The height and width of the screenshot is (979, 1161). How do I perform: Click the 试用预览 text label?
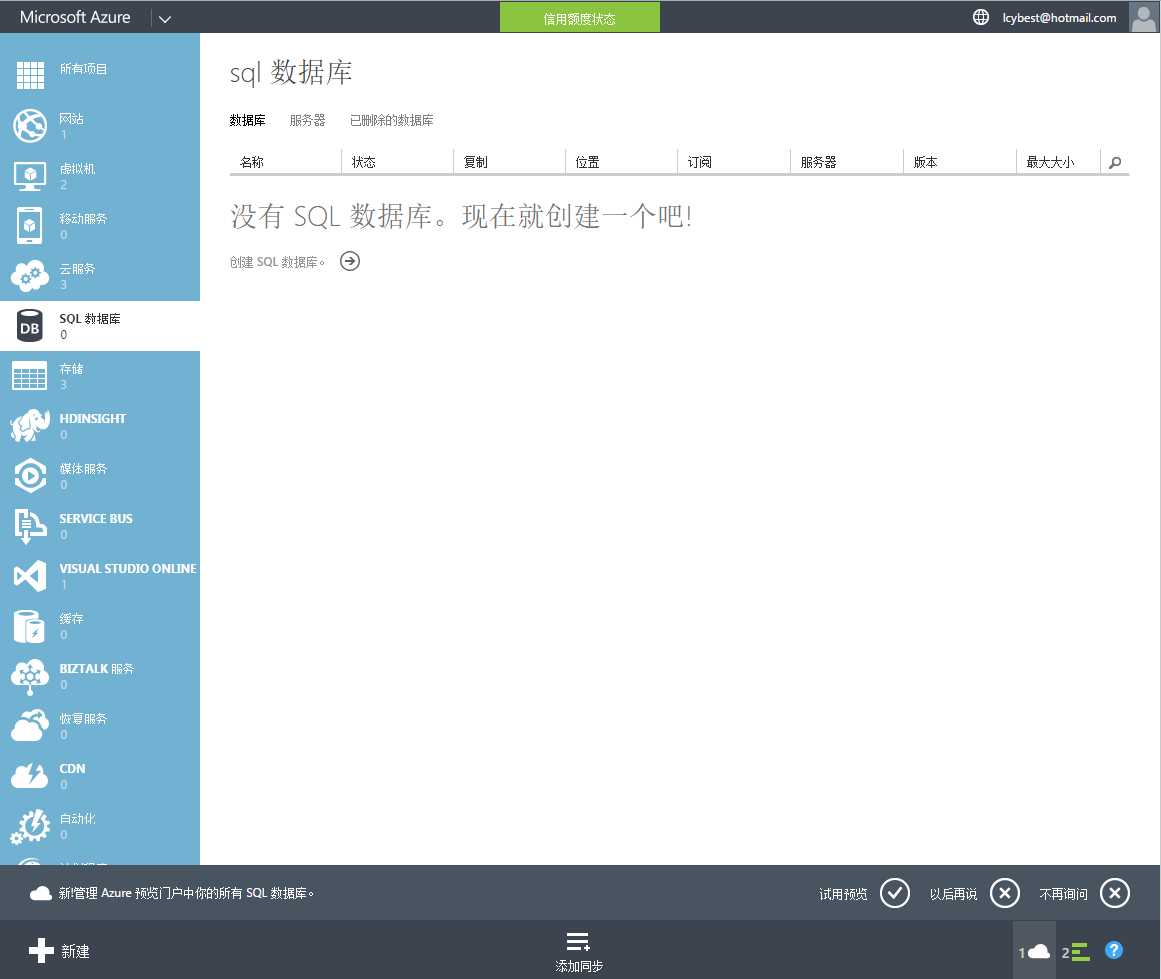(x=843, y=894)
